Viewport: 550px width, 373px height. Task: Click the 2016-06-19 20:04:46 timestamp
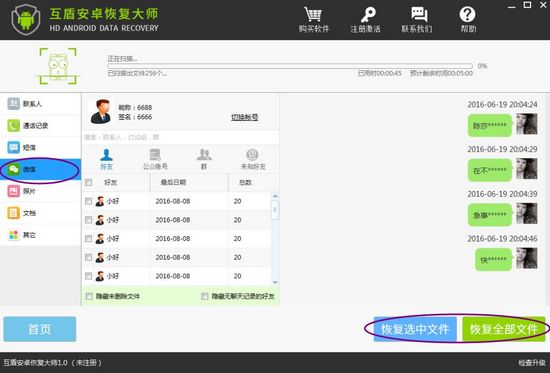pos(502,239)
